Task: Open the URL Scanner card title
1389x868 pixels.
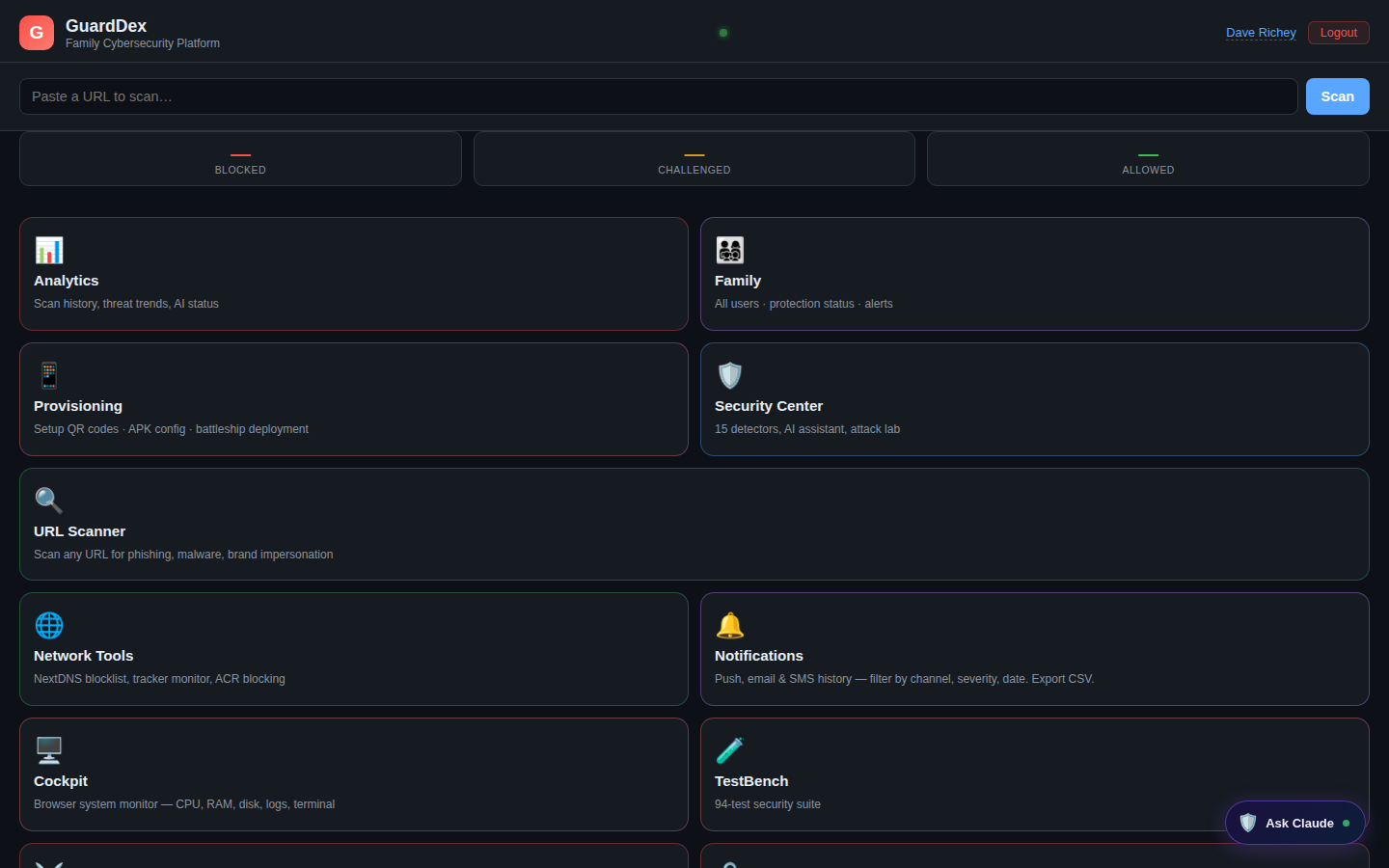Action: [x=79, y=531]
